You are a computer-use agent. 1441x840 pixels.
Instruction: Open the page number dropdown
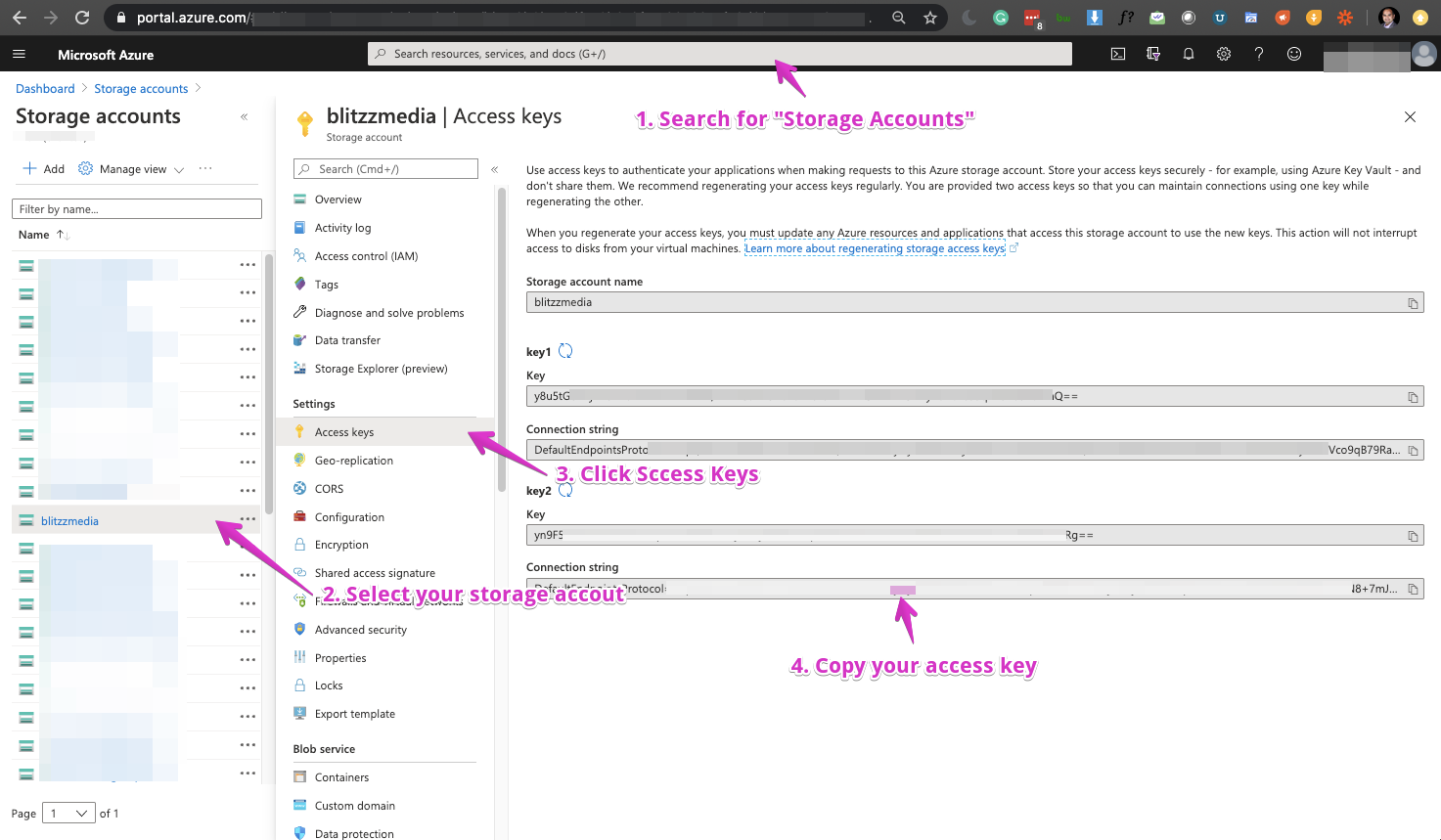[68, 814]
